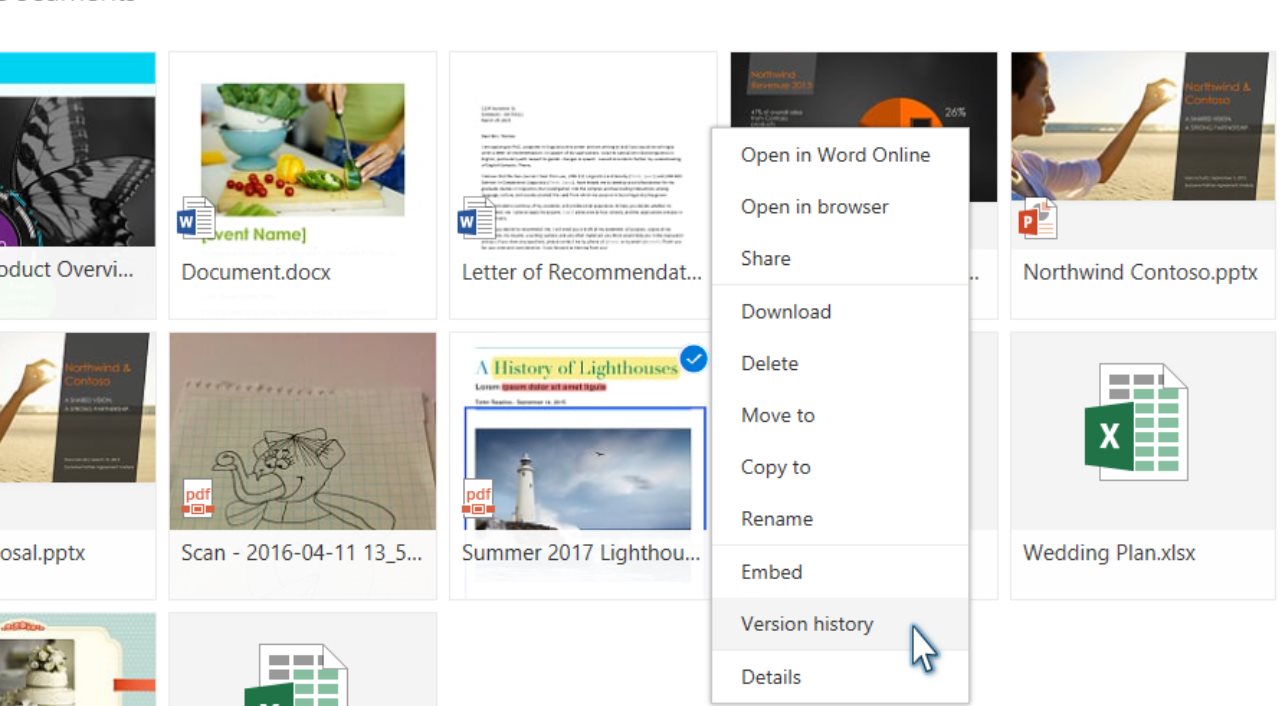Click the PDF icon on Summer 2017 Lighthouse file
Viewport: 1287px width, 706px height.
click(478, 498)
